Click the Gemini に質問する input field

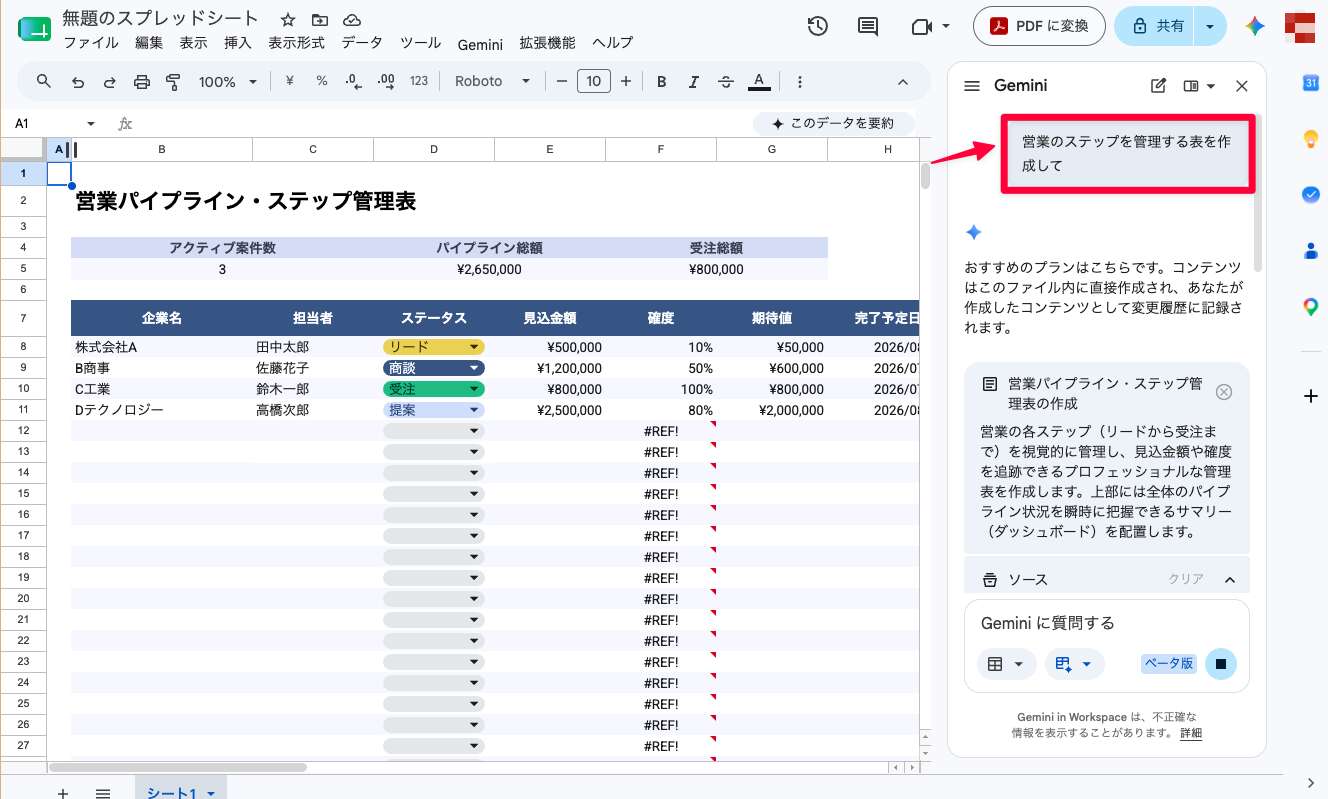coord(1107,623)
